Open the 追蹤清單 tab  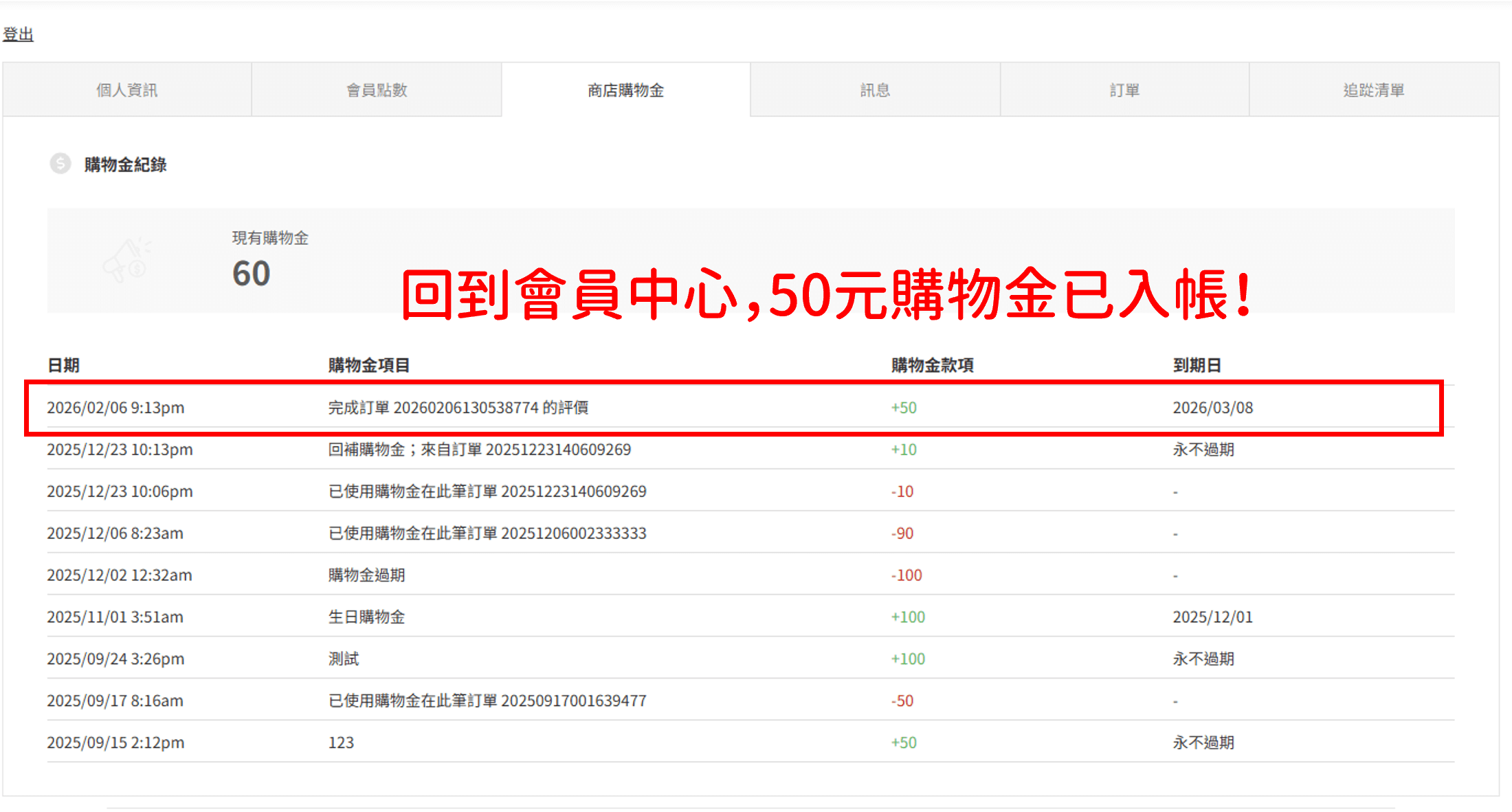(x=1374, y=90)
